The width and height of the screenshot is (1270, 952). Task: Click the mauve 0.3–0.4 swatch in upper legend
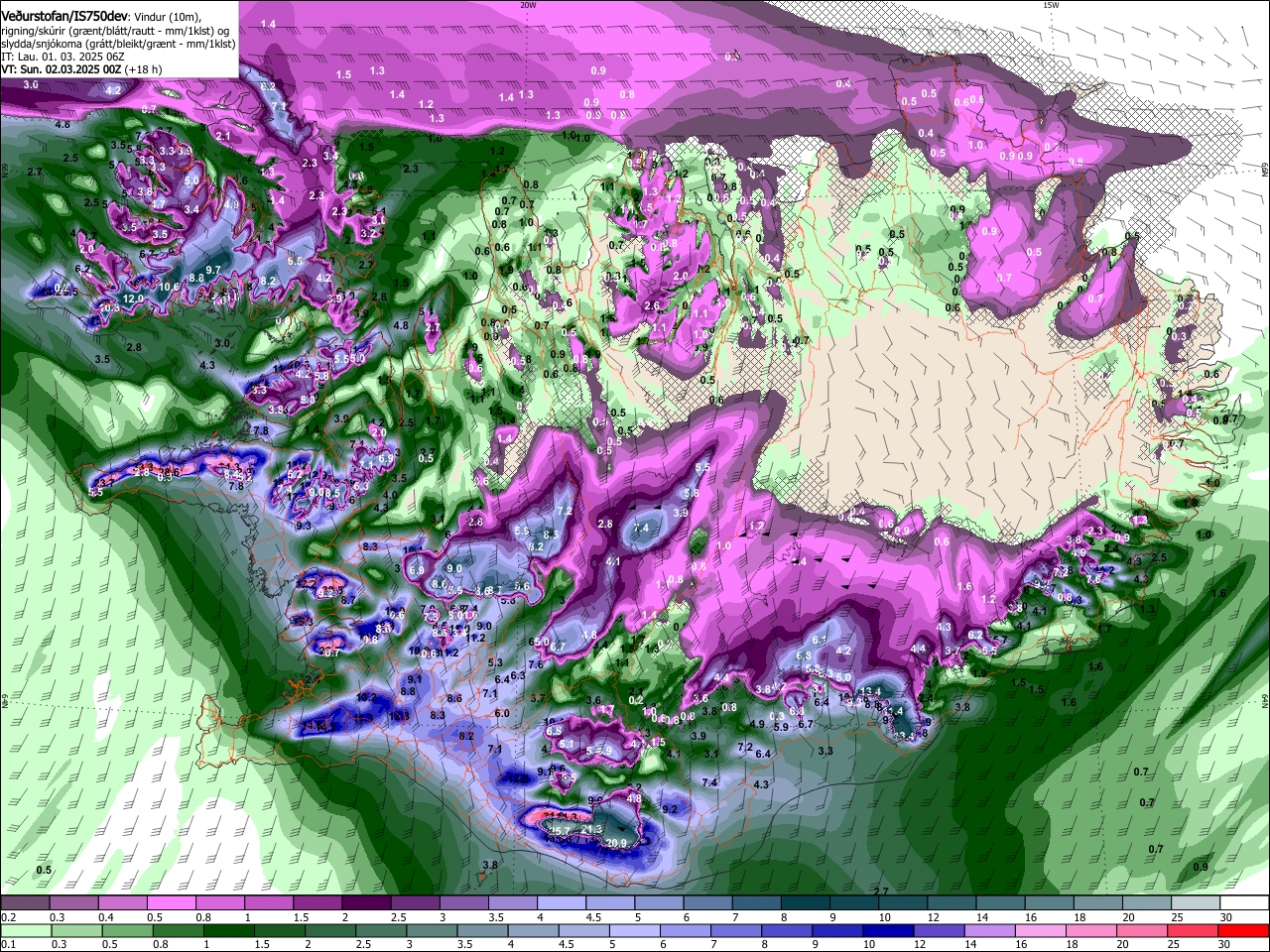pyautogui.click(x=75, y=903)
